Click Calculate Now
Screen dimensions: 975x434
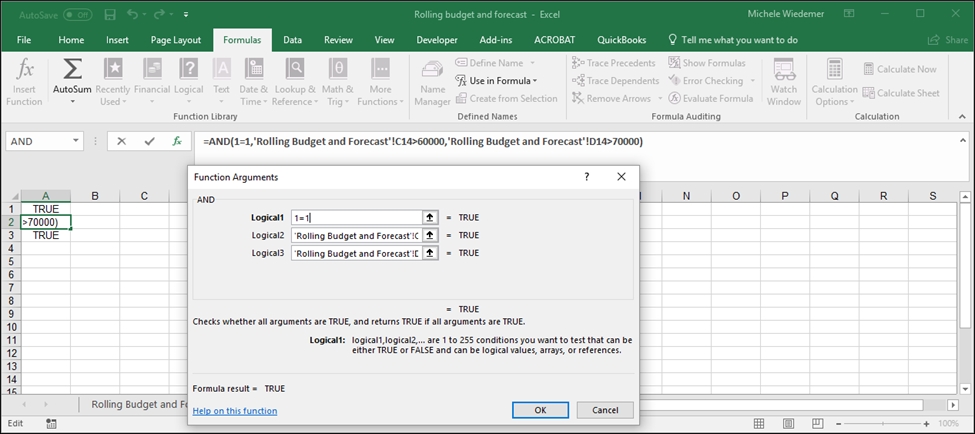coord(900,69)
